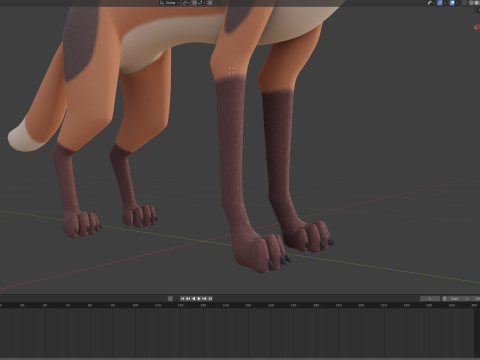Jump to the timeline end frame
480x360 pixels.
pos(210,299)
